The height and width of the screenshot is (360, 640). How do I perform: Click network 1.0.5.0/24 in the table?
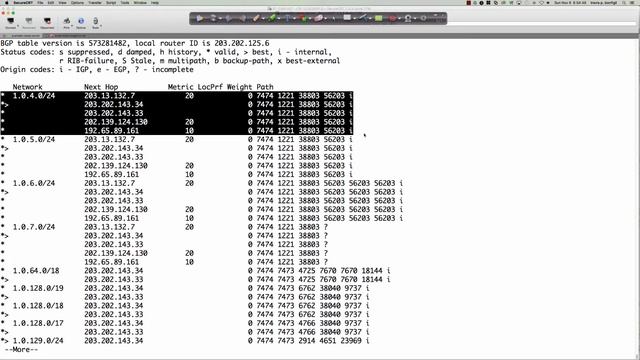click(x=34, y=140)
